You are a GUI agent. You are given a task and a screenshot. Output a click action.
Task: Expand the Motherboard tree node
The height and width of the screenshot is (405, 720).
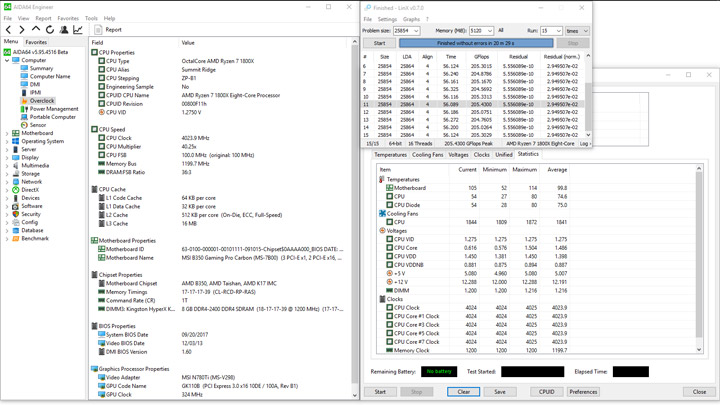click(7, 133)
